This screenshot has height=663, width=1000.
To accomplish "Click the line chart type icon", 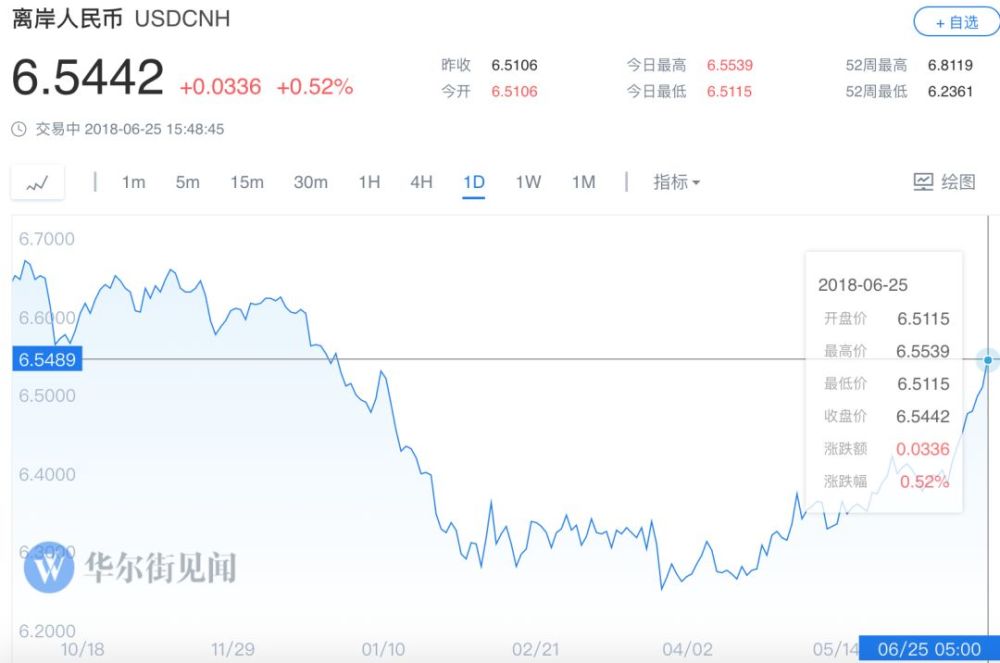I will coord(38,183).
